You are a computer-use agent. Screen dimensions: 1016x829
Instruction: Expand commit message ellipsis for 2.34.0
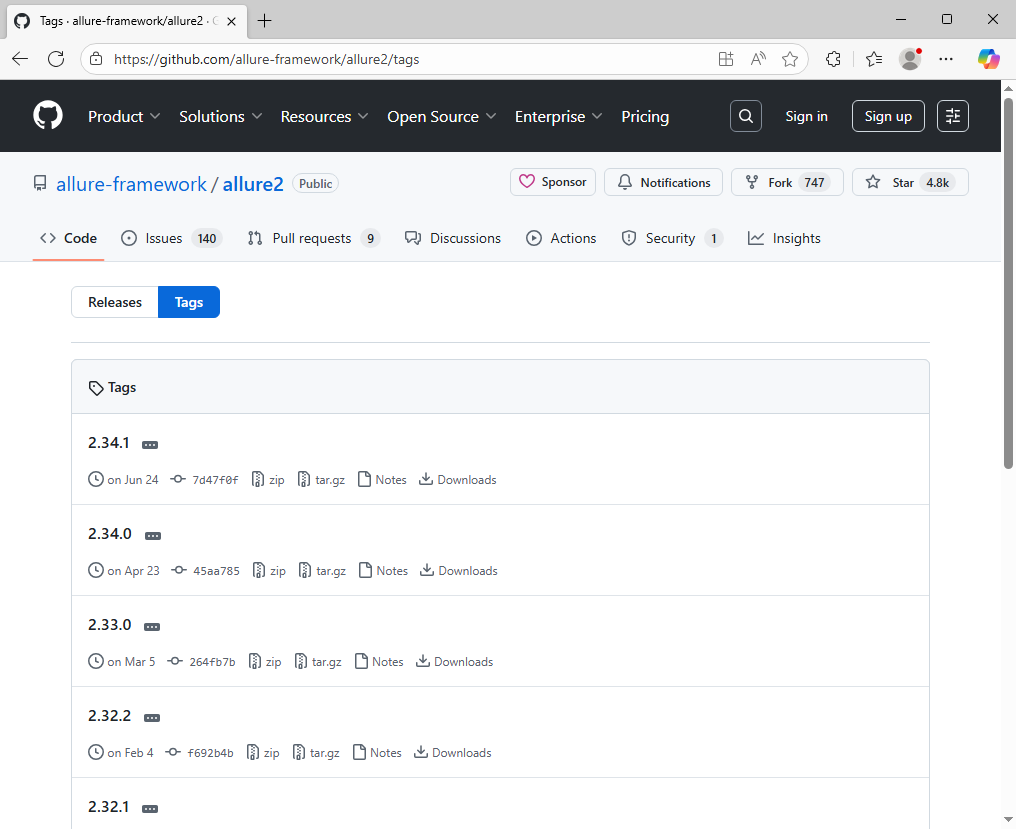153,535
